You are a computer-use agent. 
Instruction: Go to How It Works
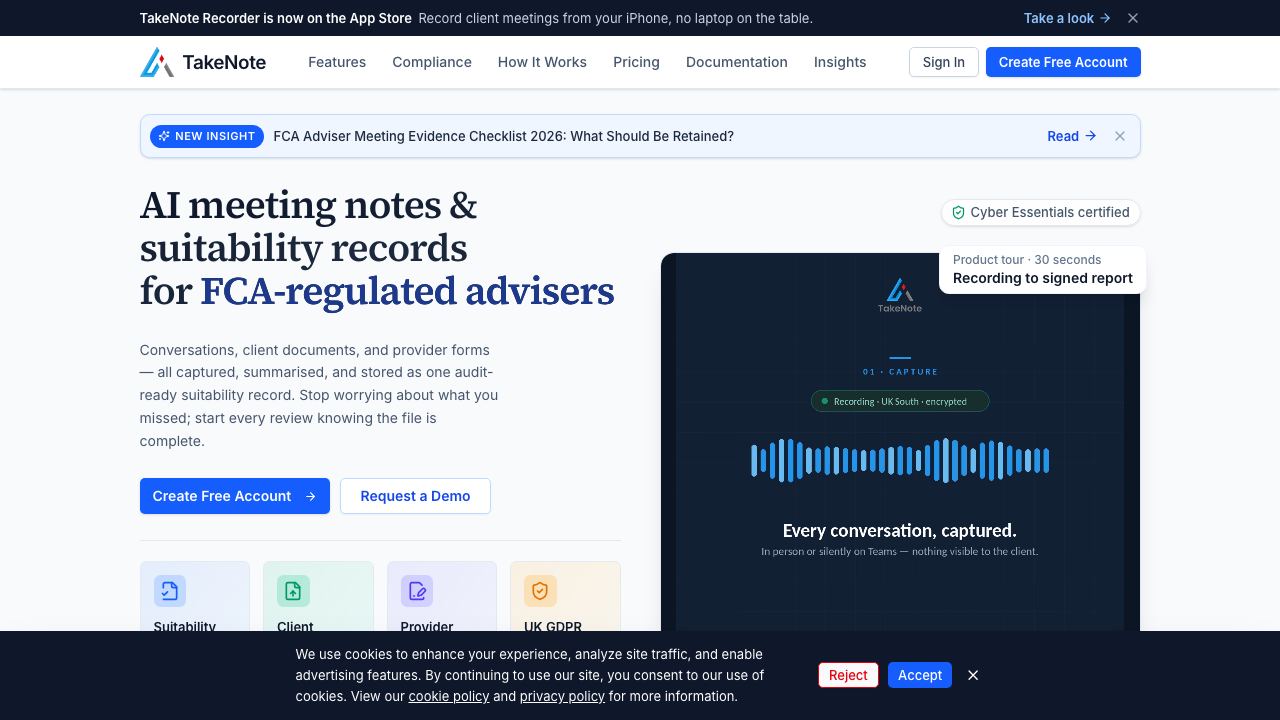[x=542, y=62]
